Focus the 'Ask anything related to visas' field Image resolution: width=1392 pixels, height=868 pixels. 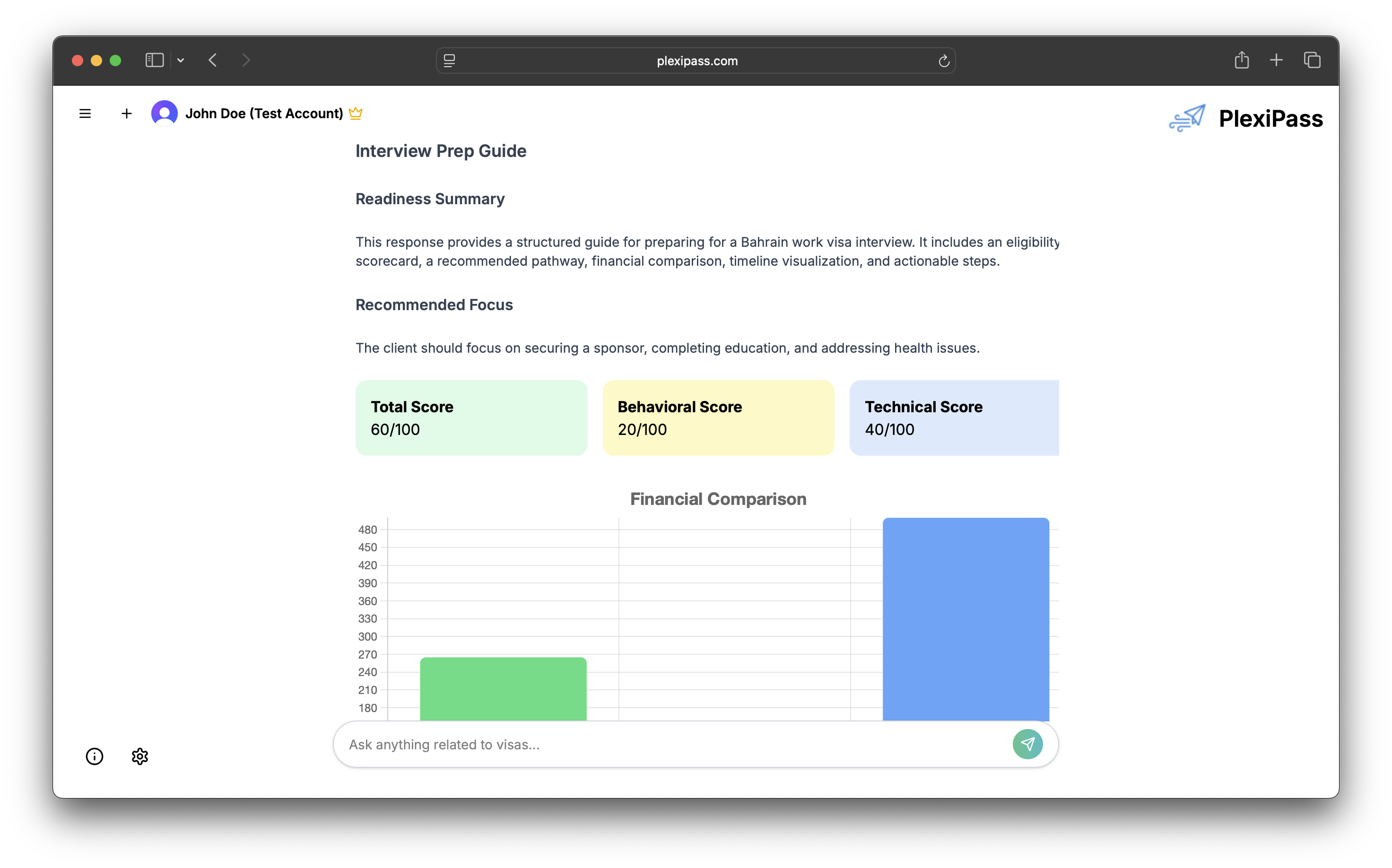(671, 744)
